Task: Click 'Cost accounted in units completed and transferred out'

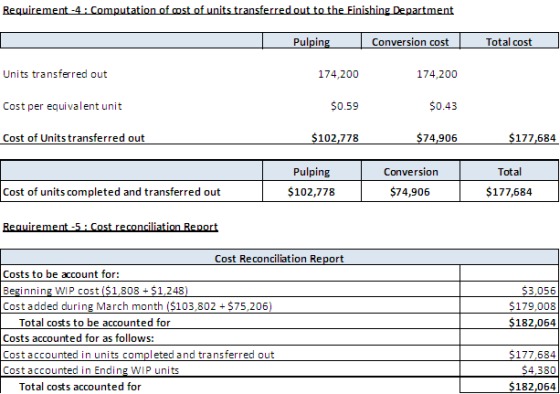Action: coord(138,354)
